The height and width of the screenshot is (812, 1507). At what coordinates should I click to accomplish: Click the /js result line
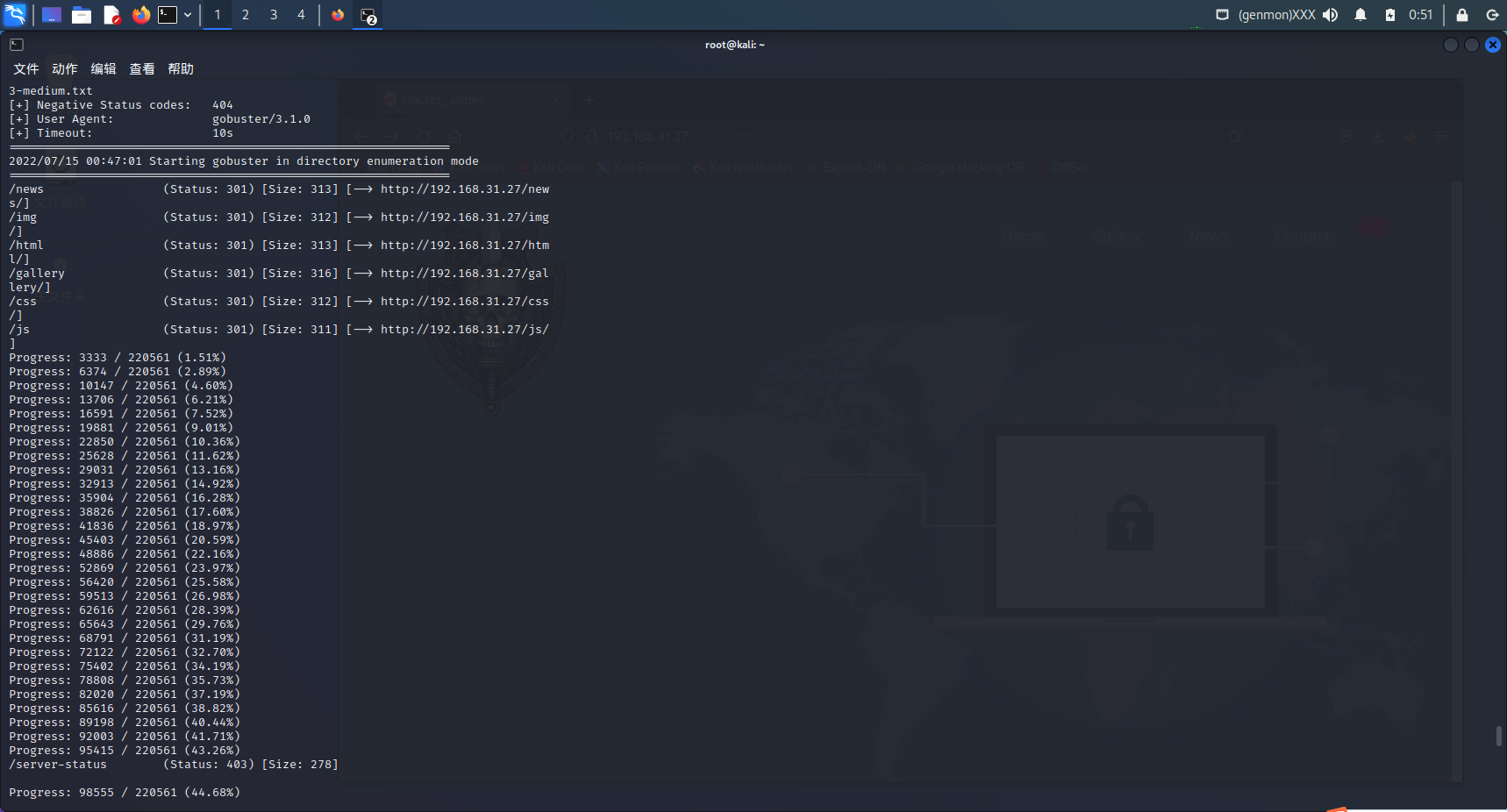279,330
